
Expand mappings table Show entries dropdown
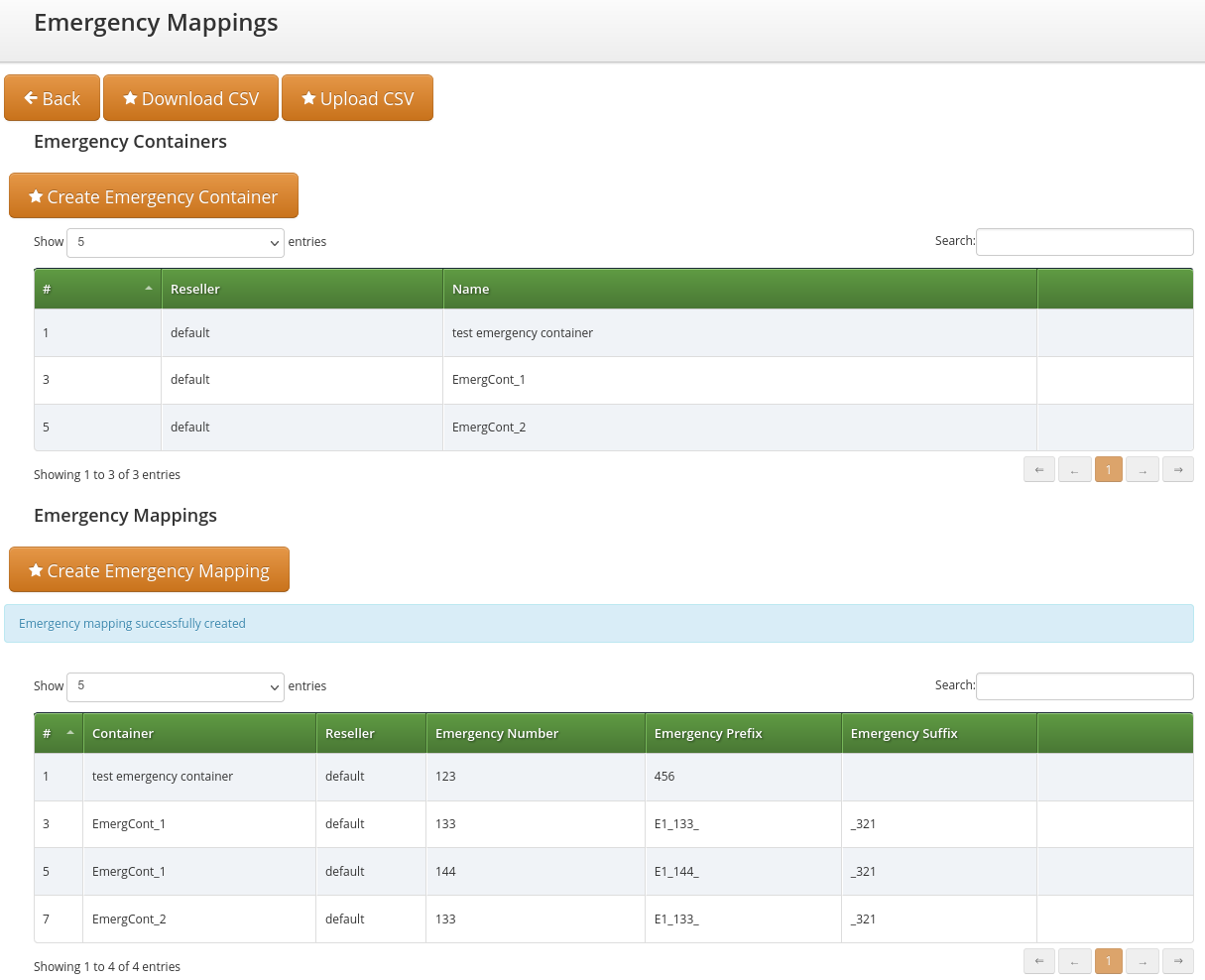[176, 686]
